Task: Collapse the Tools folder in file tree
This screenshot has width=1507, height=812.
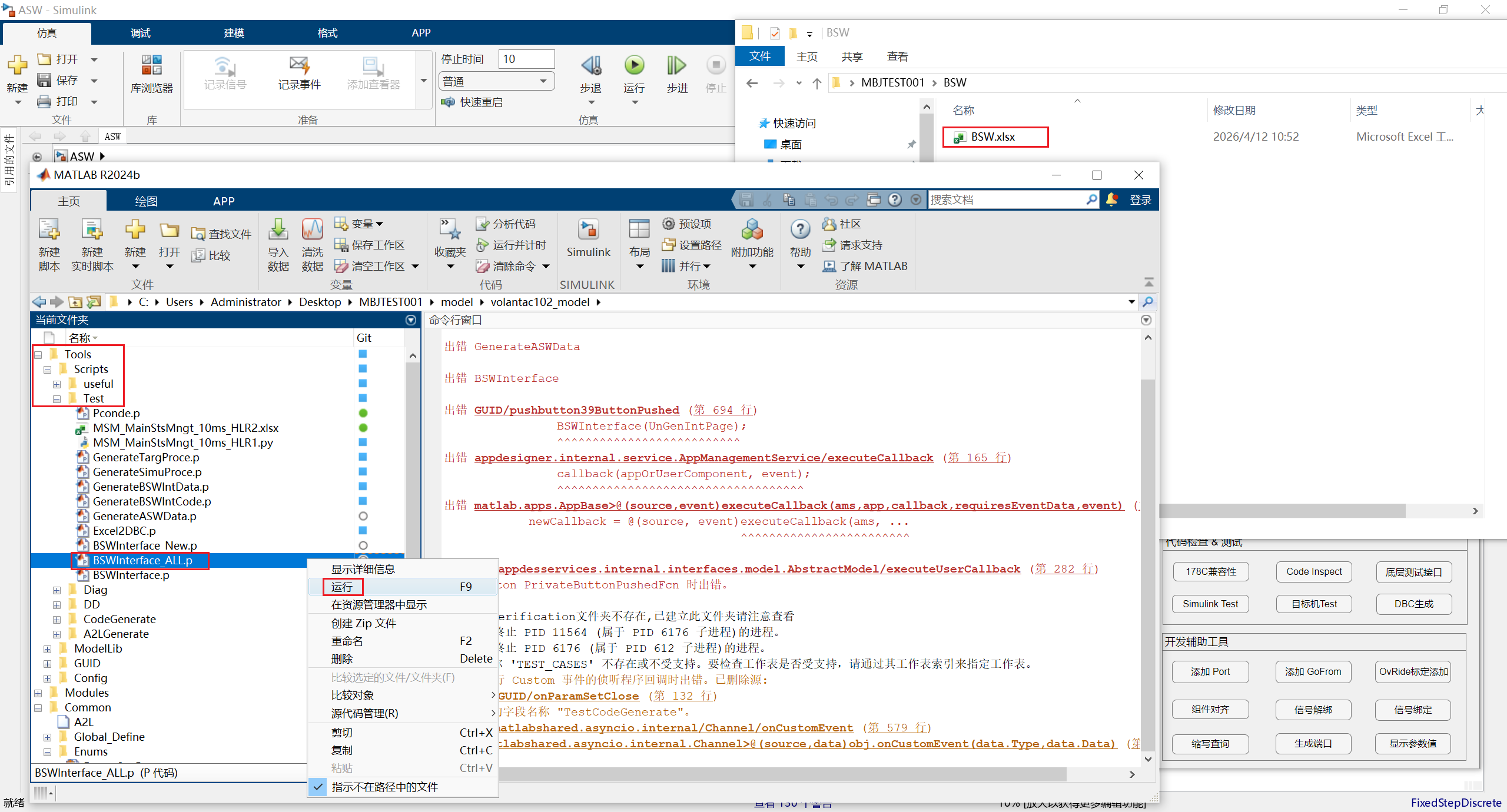Action: (38, 355)
